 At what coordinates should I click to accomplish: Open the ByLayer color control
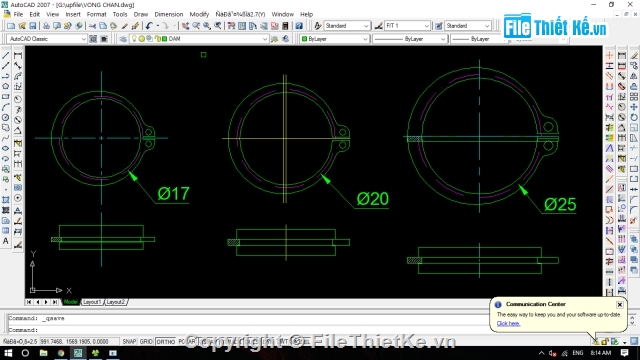click(334, 39)
